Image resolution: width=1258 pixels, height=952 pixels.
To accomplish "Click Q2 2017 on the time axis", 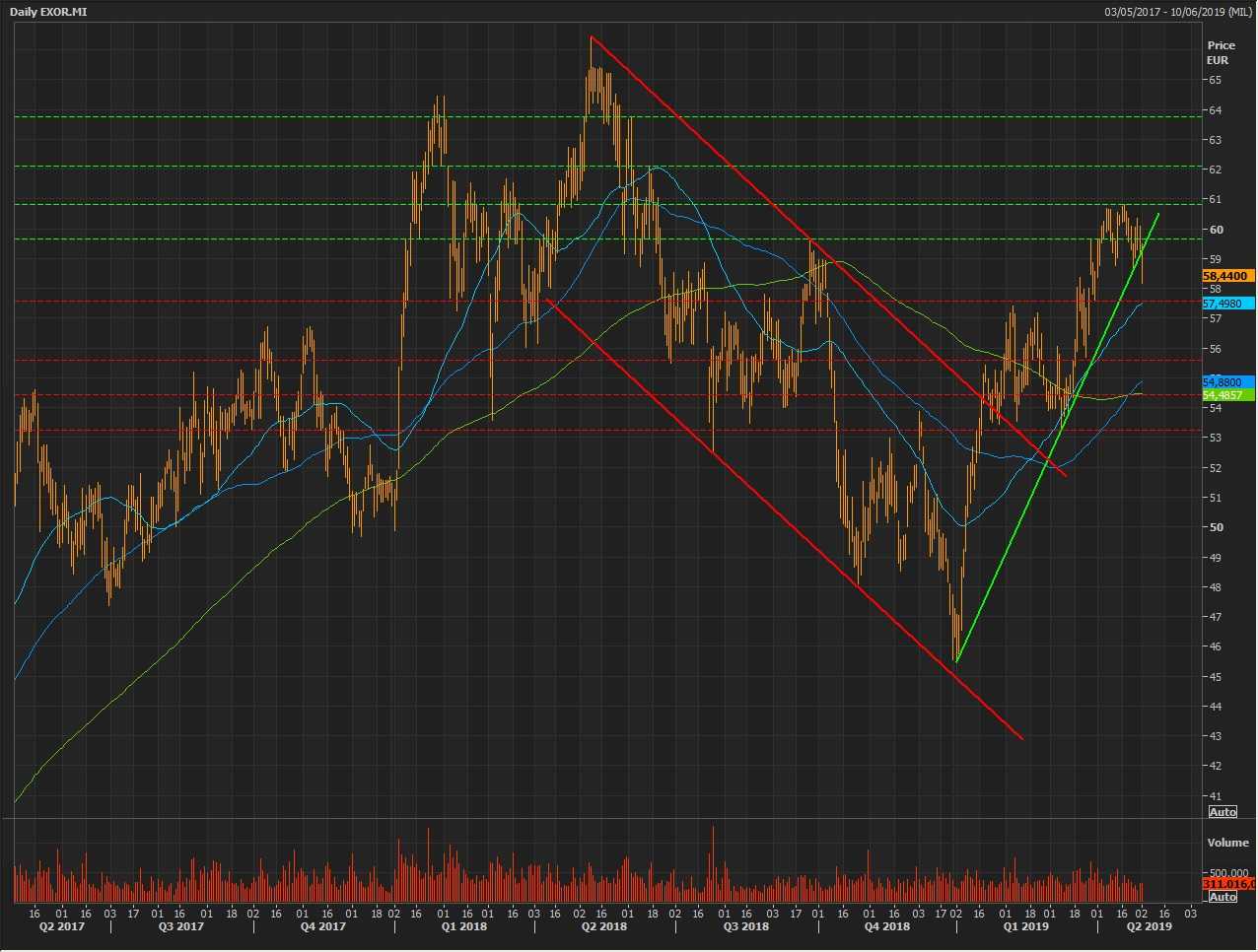I will click(62, 926).
